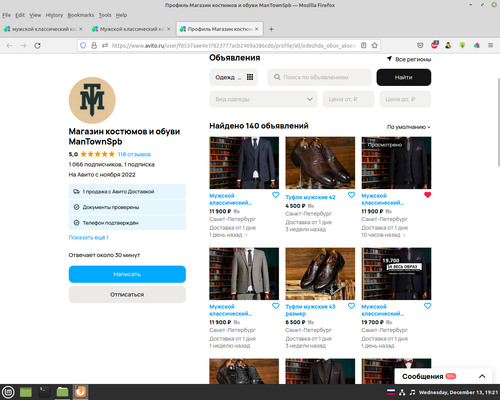Open the Edit menu
The image size is (500, 400).
[x=20, y=15]
